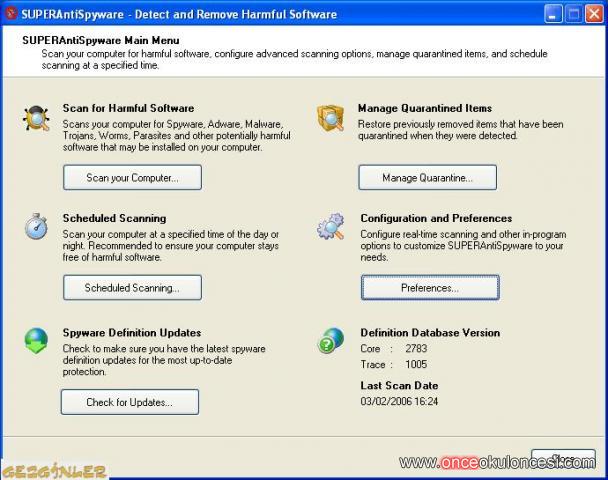Check for Updates now
The height and width of the screenshot is (480, 608).
pos(130,402)
